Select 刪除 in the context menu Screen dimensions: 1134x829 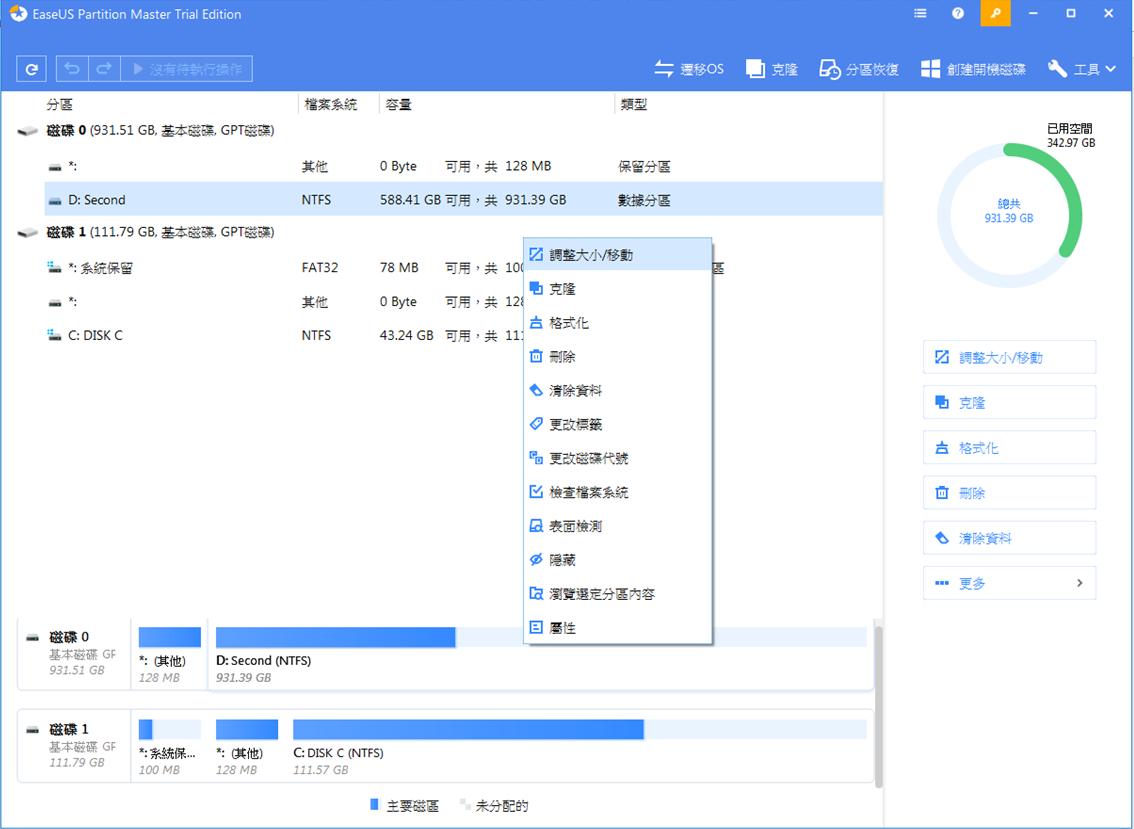coord(618,357)
